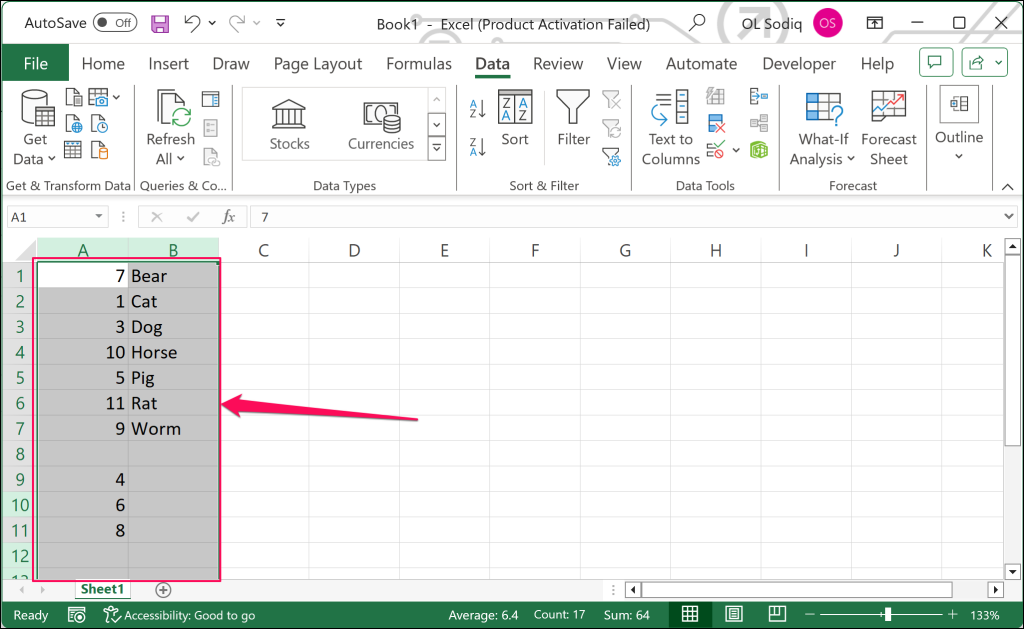Click the Name Box showing A1
Viewport: 1024px width, 629px height.
click(x=49, y=217)
